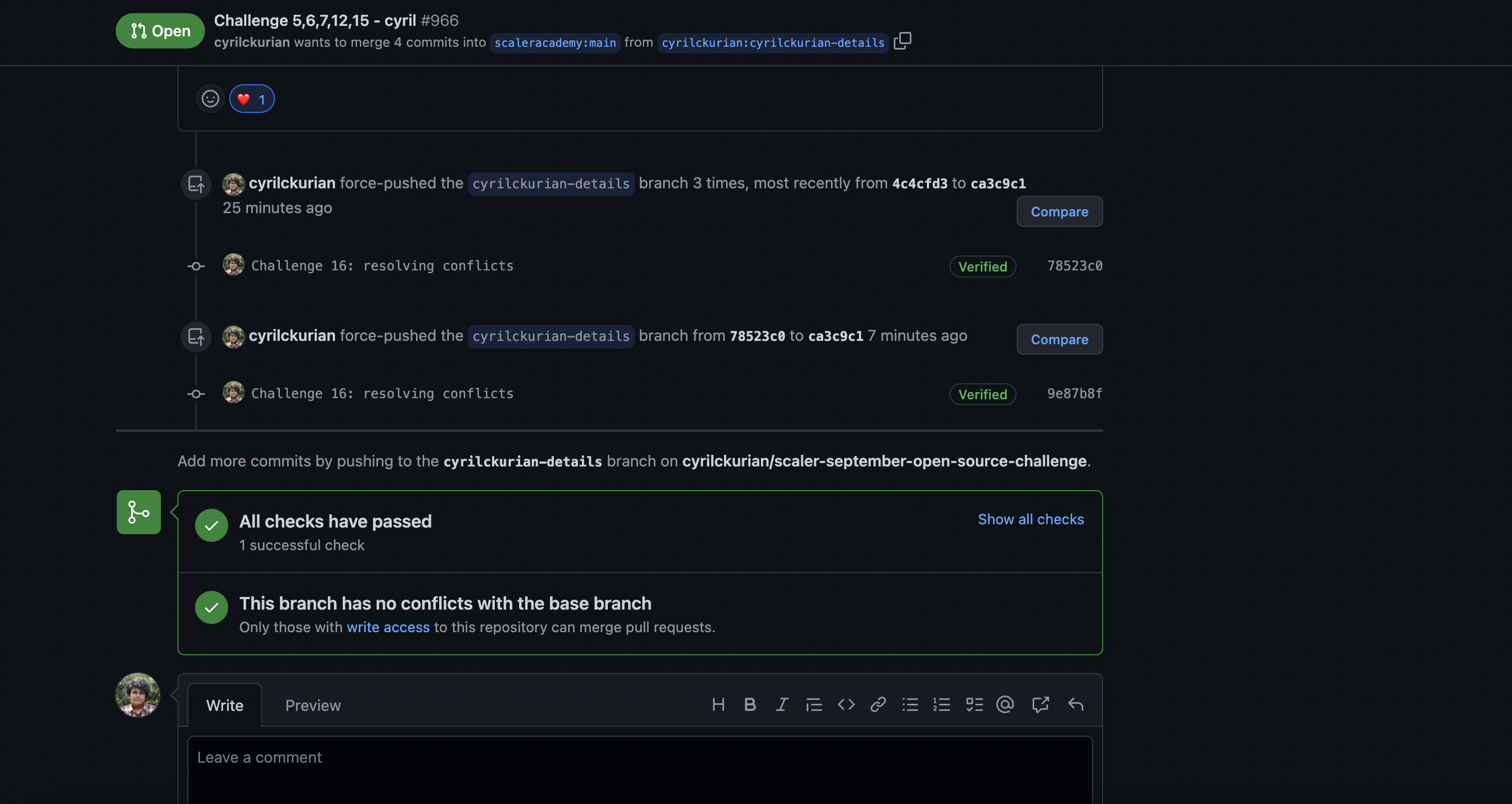Insert a quote block
Image resolution: width=1512 pixels, height=804 pixels.
point(813,704)
